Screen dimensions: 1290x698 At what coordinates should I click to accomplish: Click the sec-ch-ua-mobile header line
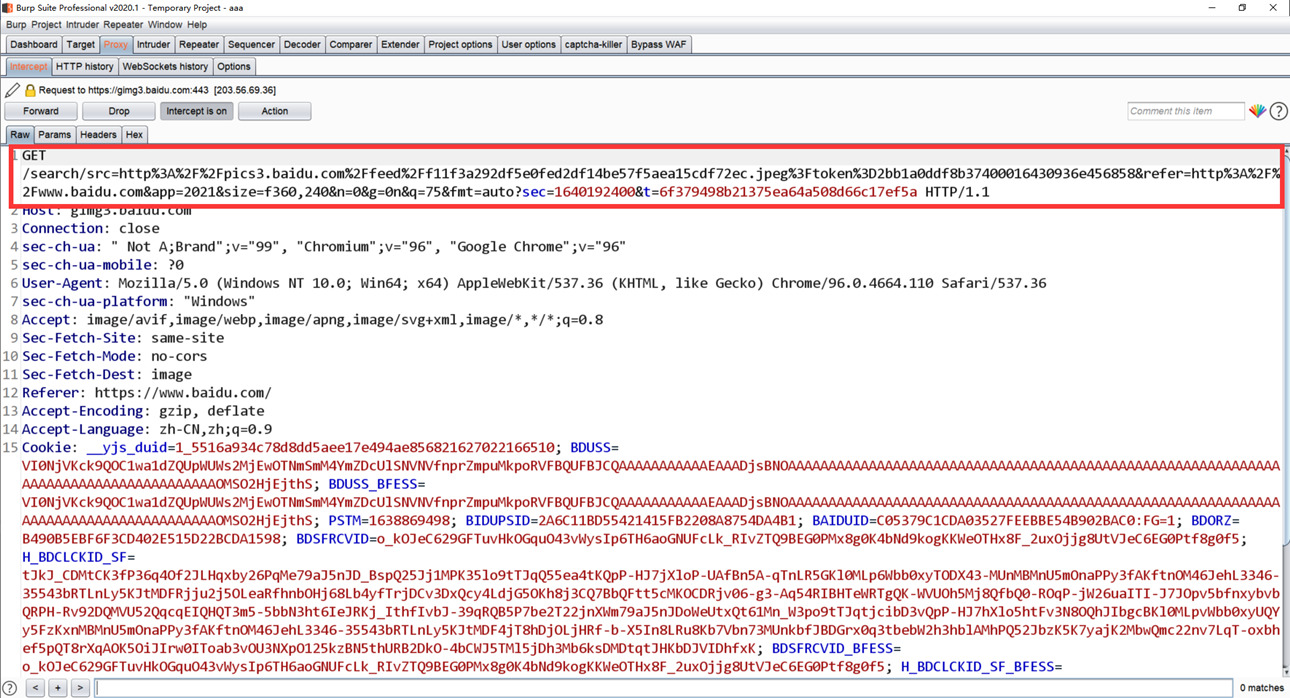tap(103, 265)
